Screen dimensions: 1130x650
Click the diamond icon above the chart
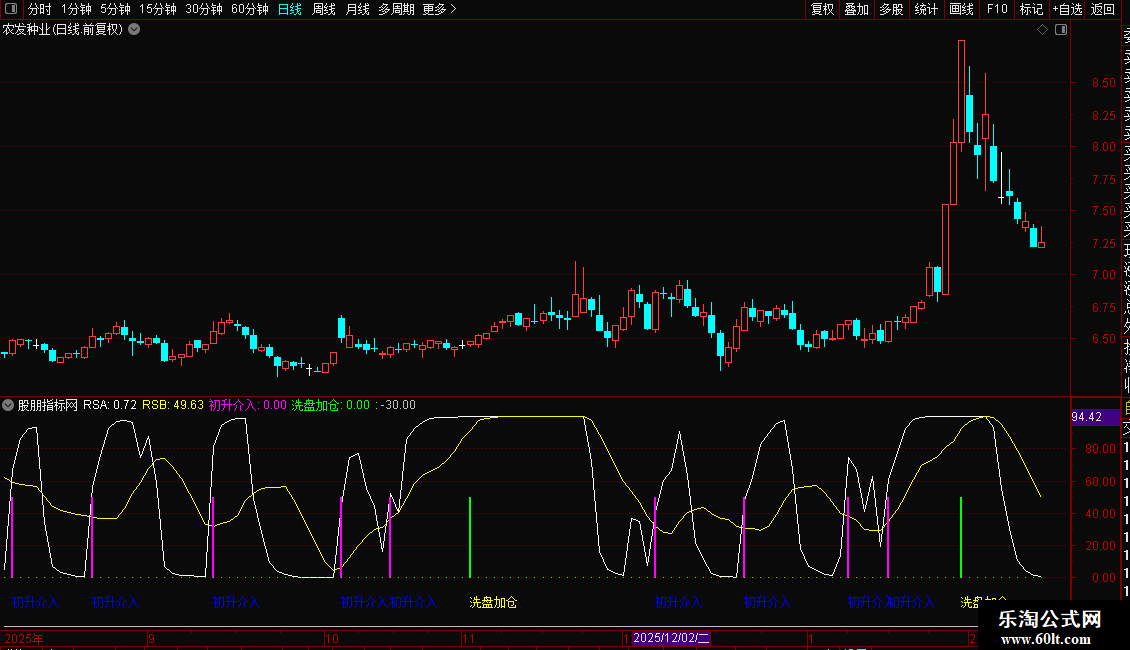click(x=1043, y=30)
